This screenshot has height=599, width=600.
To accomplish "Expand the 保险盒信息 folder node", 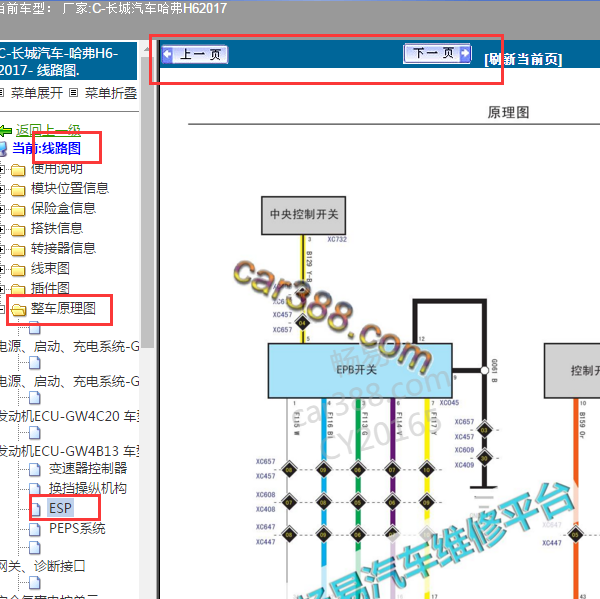I will point(2,209).
